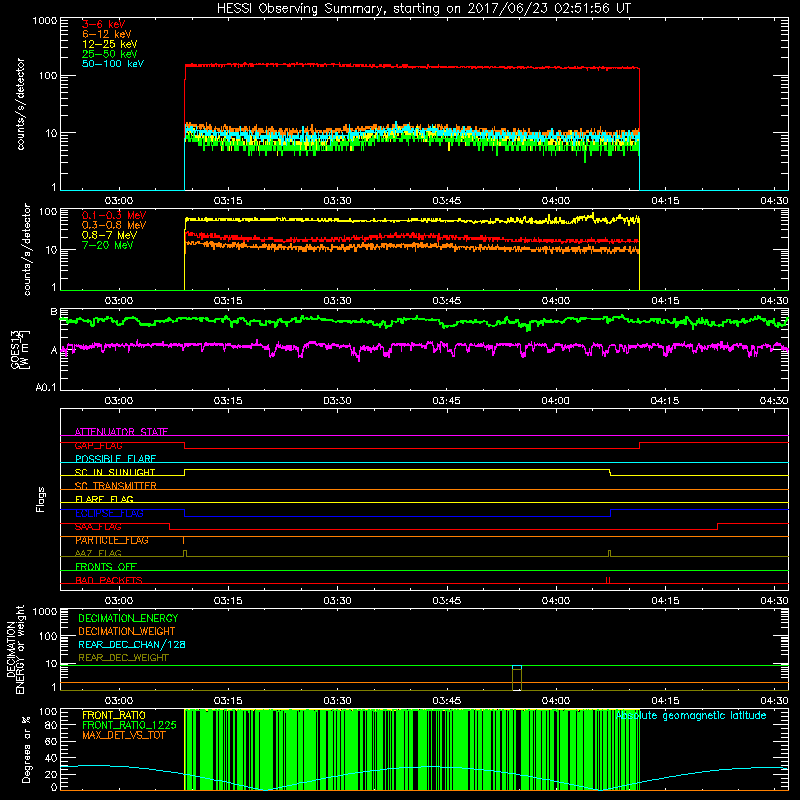The width and height of the screenshot is (800, 800).
Task: Pick the BAD_PACKETS flag label
Action: (x=109, y=580)
